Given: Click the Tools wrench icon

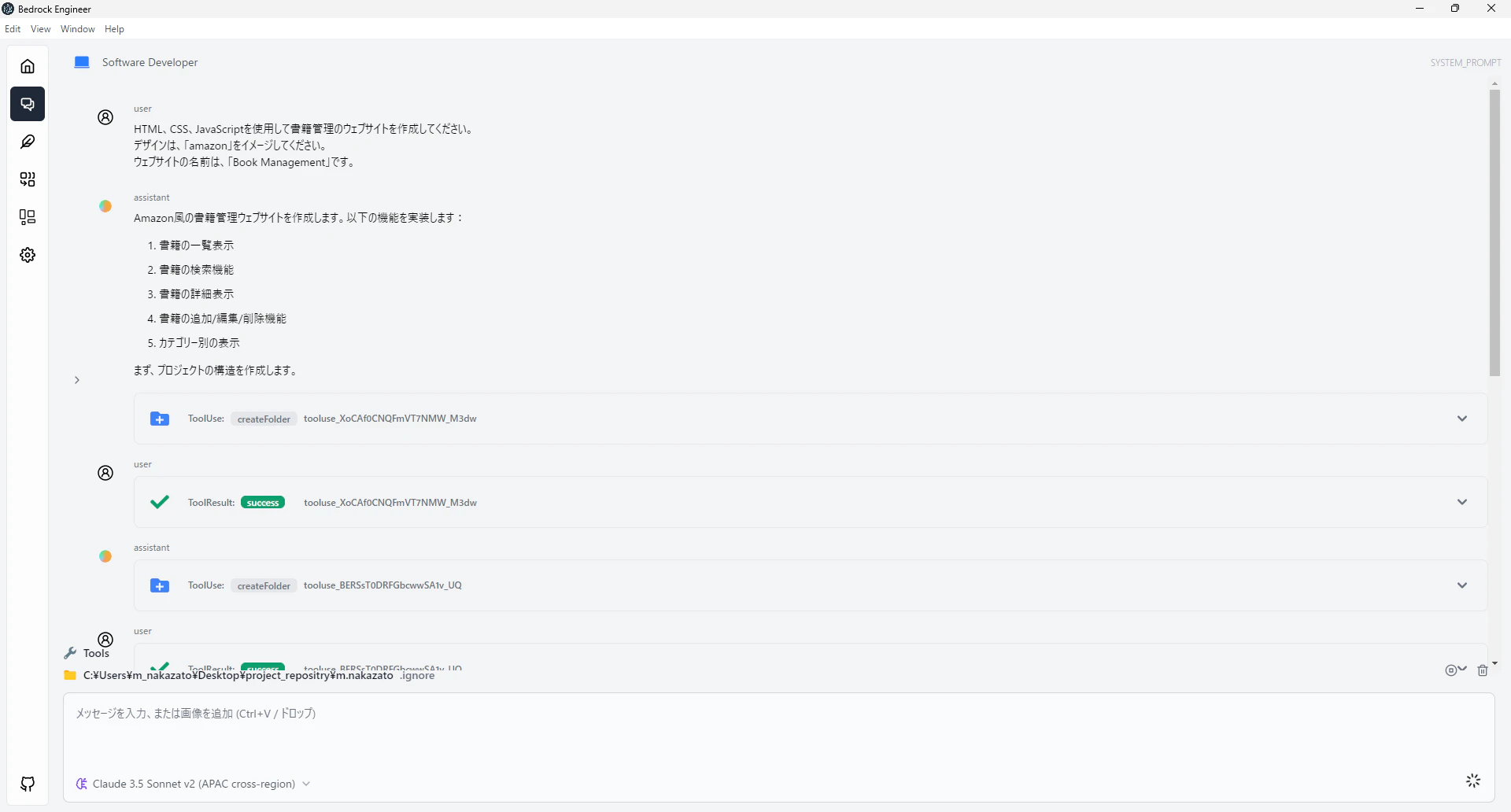Looking at the screenshot, I should click(70, 653).
